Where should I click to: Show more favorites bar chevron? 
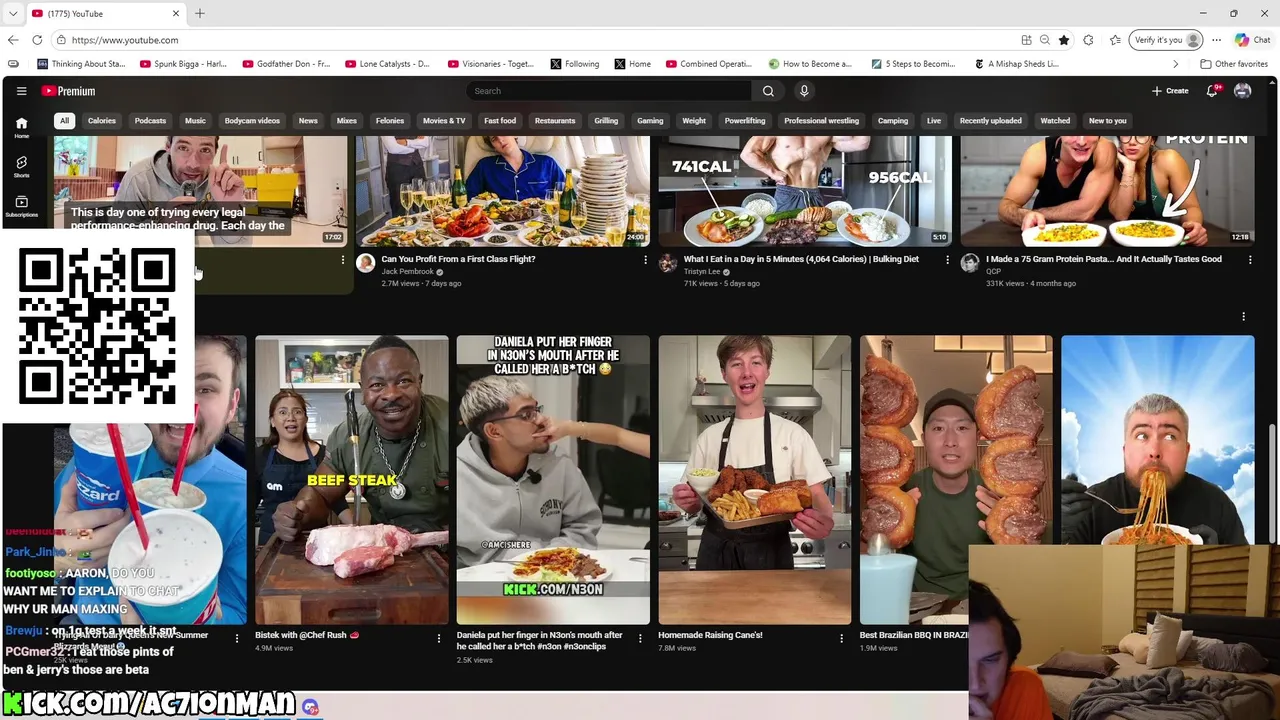pyautogui.click(x=1175, y=64)
